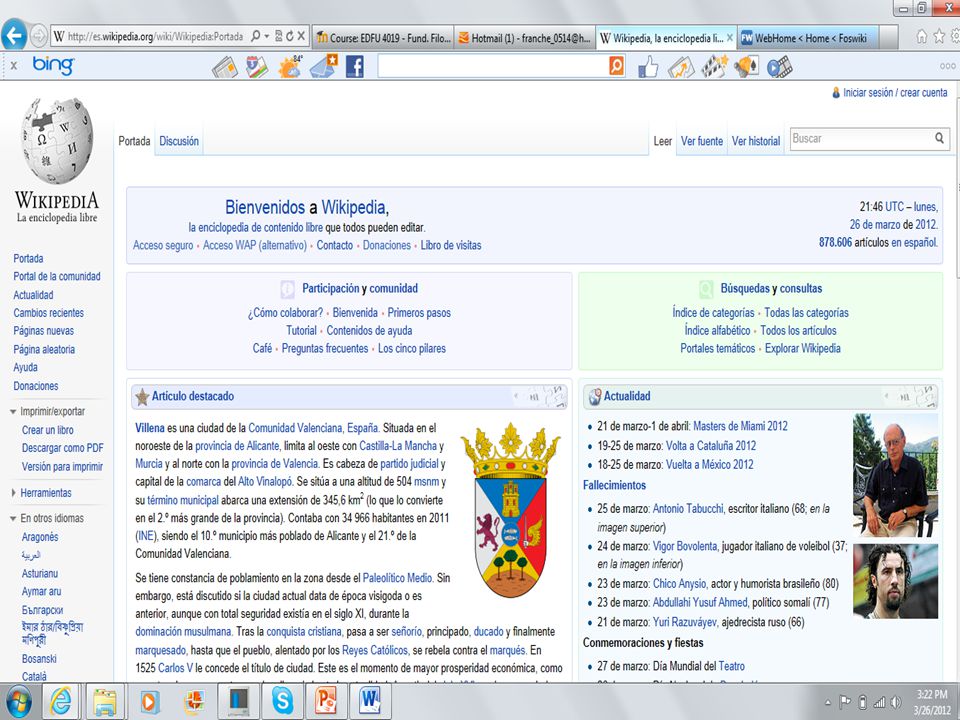The width and height of the screenshot is (960, 720).
Task: Close the Bing toolbar with its x
Action: [x=13, y=66]
